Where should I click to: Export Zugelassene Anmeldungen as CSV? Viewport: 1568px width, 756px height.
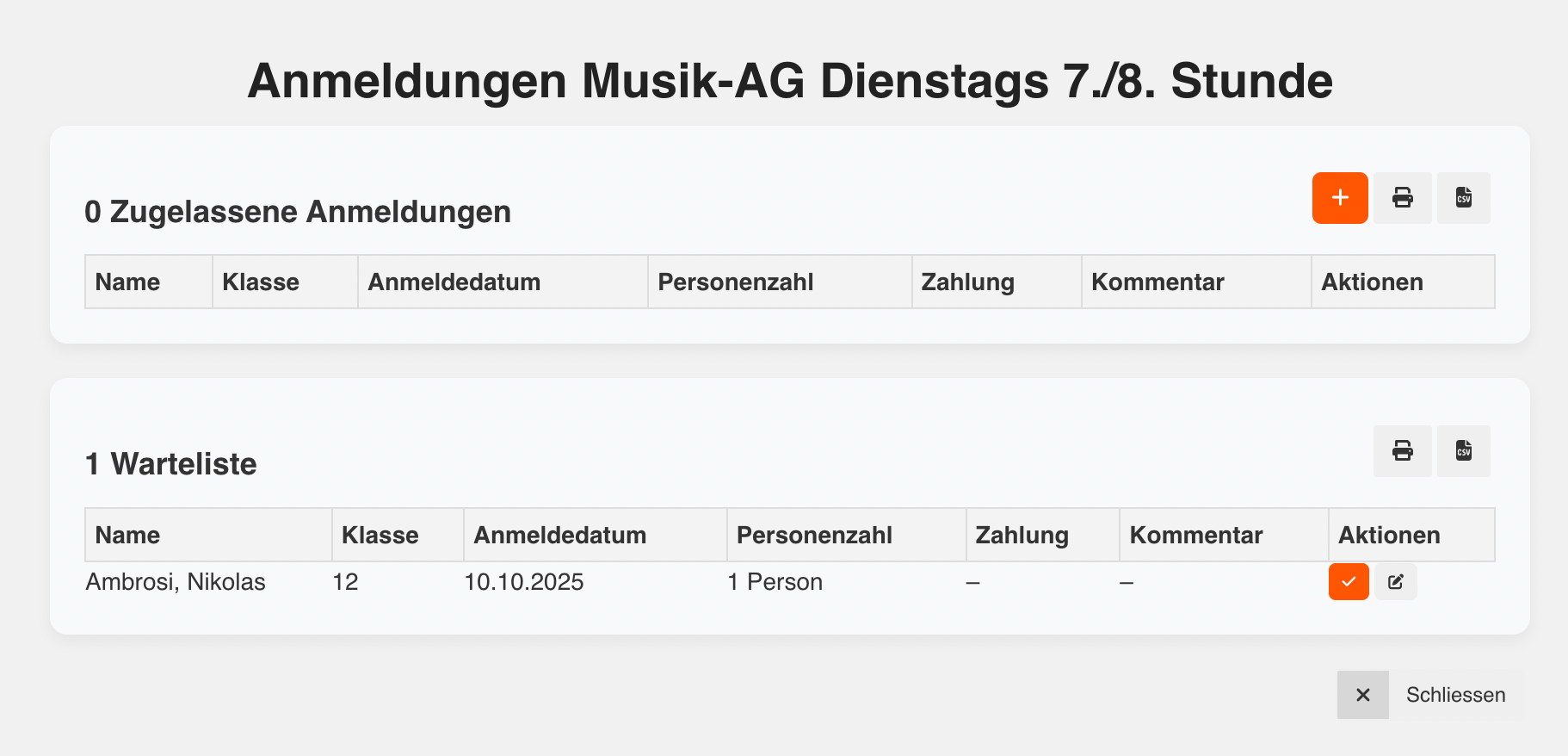coord(1463,198)
